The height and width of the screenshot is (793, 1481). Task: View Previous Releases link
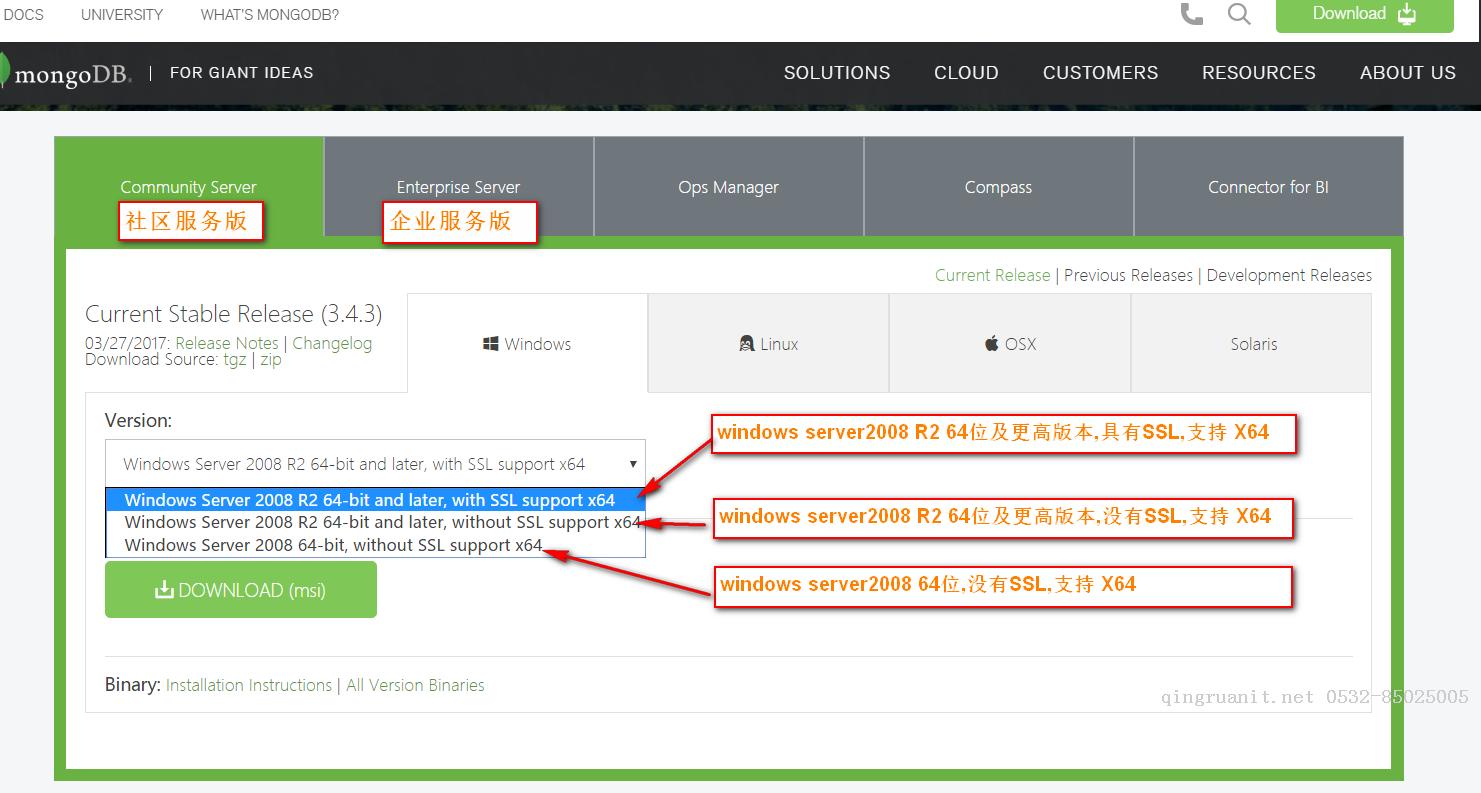pyautogui.click(x=1128, y=275)
